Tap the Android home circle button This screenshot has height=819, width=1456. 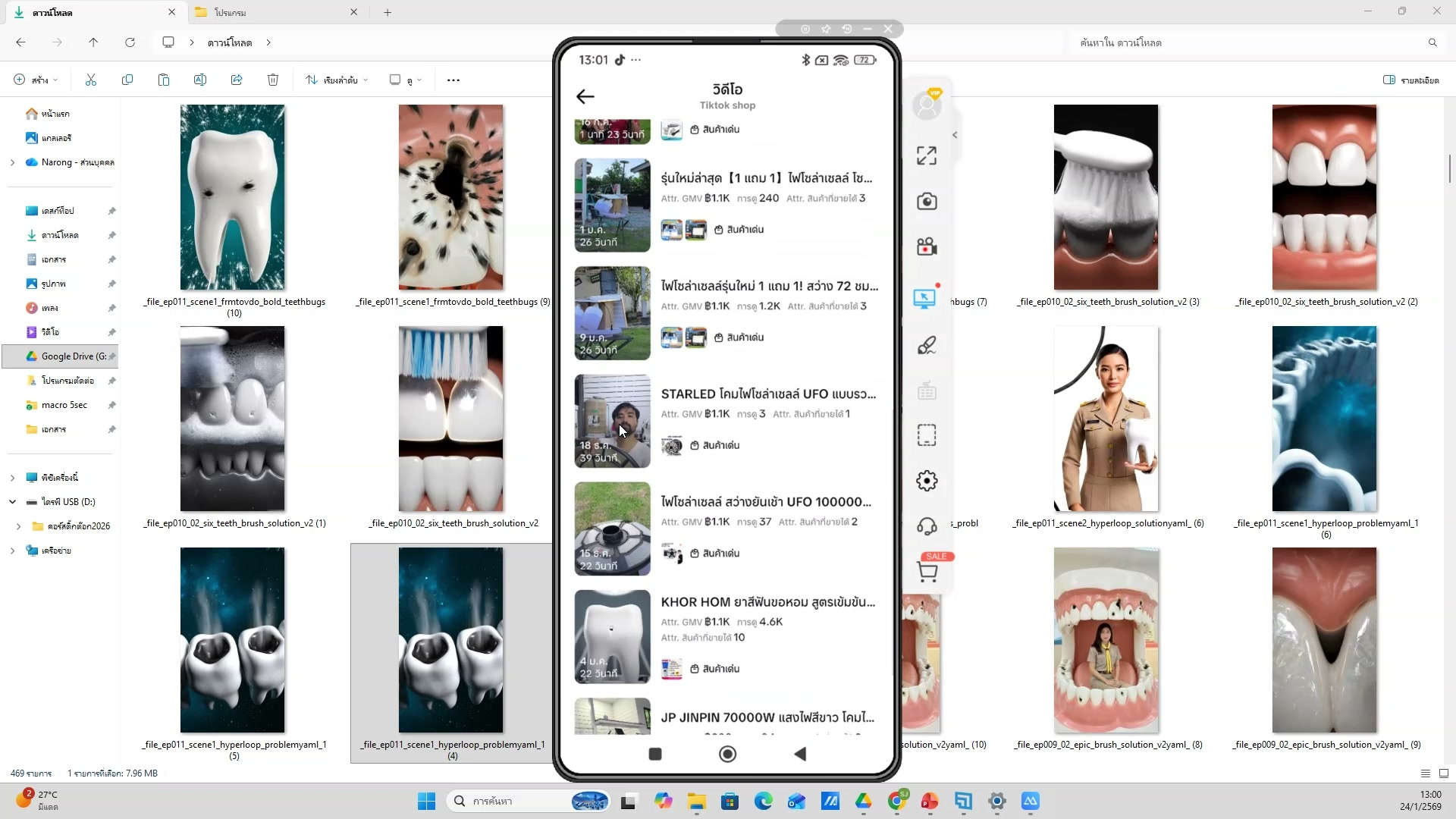[x=727, y=754]
